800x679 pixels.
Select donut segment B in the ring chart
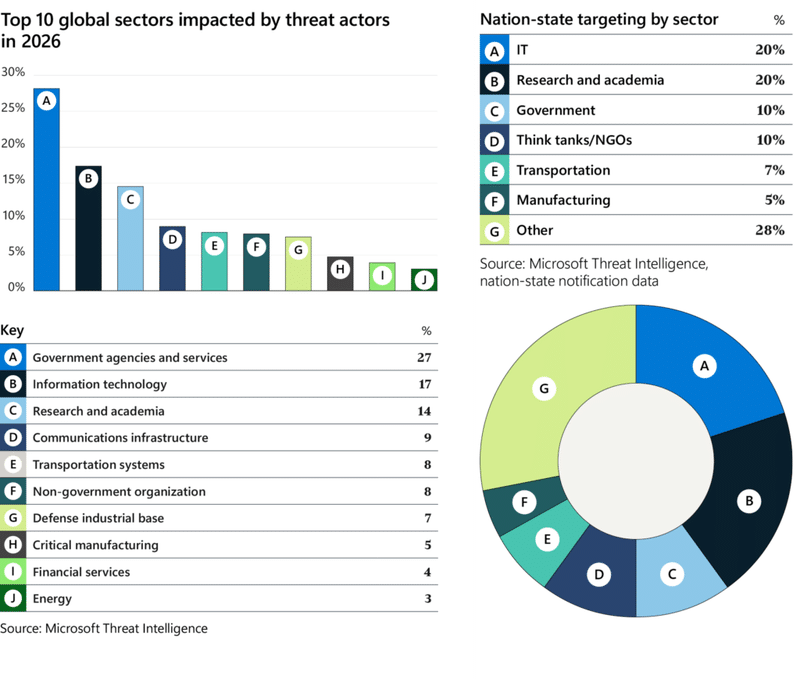[749, 500]
